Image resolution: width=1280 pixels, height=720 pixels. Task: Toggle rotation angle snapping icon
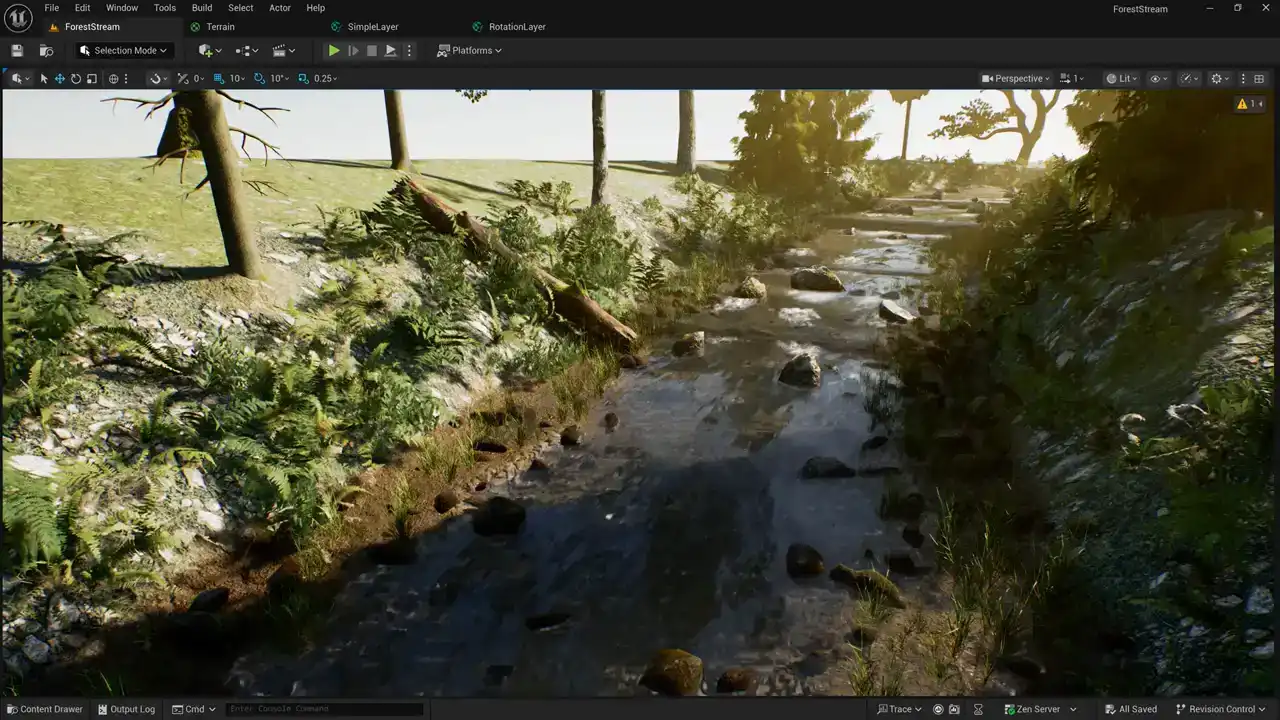tap(260, 78)
